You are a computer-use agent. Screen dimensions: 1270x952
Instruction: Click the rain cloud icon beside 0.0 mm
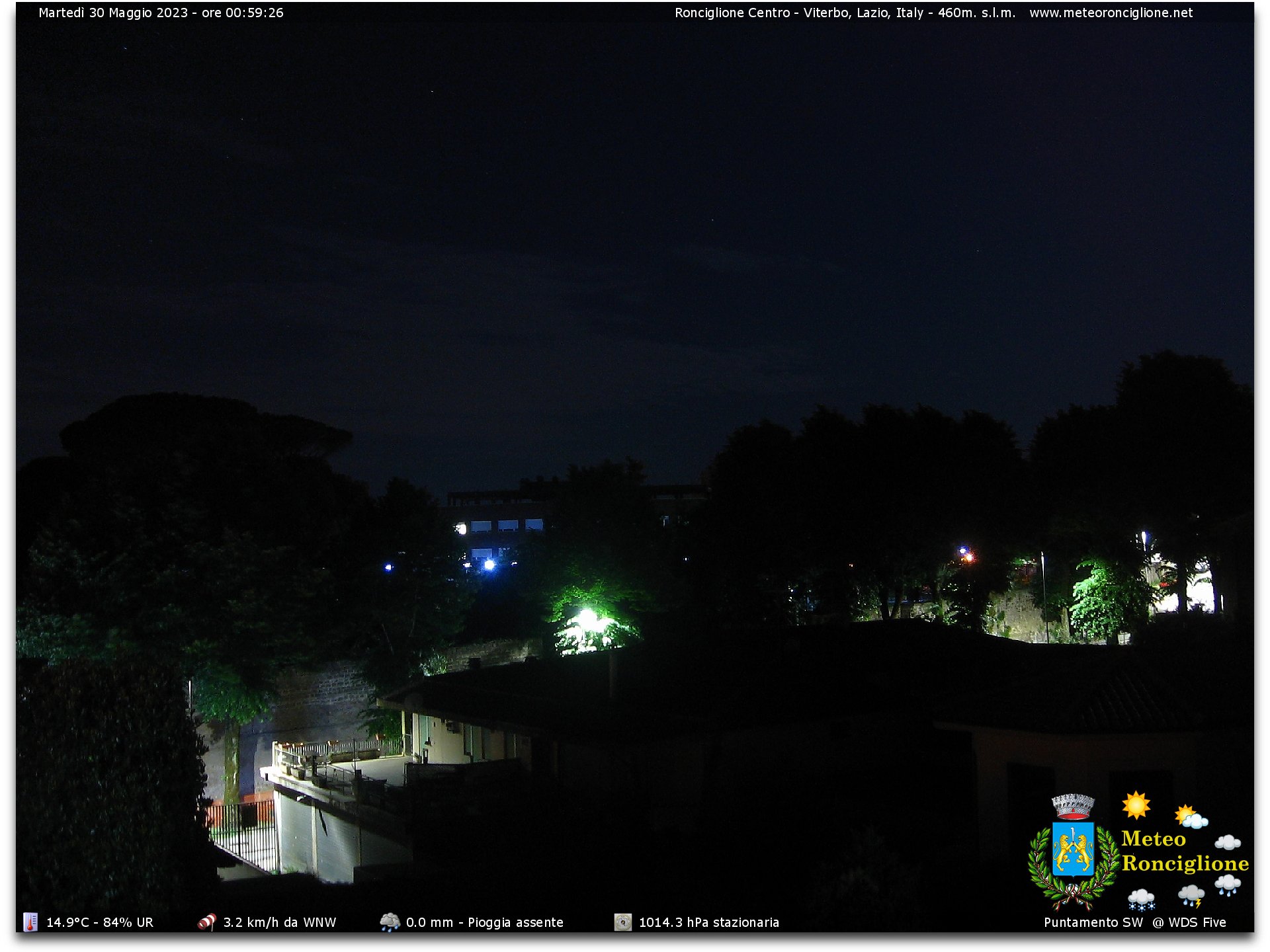390,922
